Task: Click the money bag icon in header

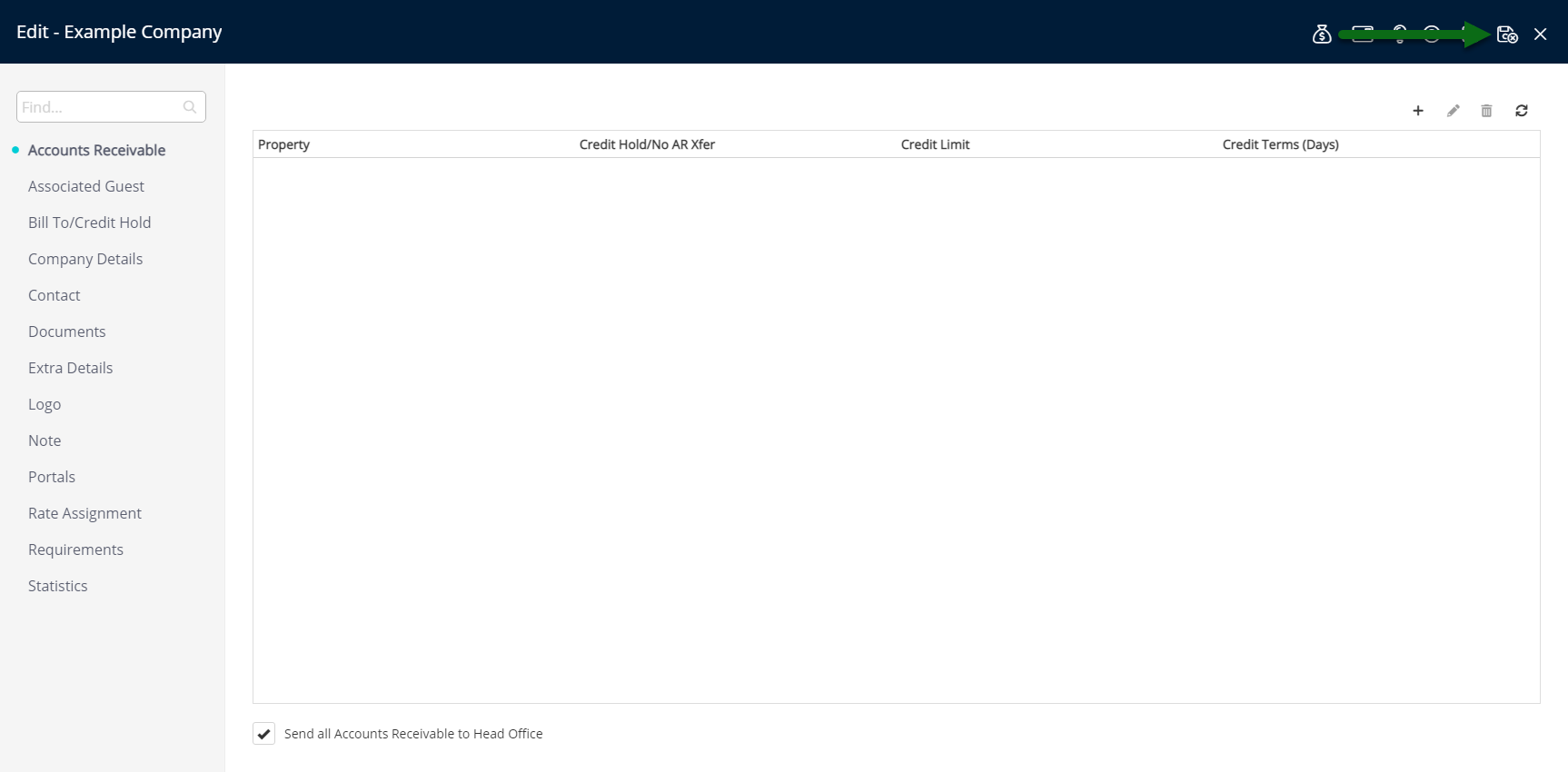Action: pos(1322,35)
